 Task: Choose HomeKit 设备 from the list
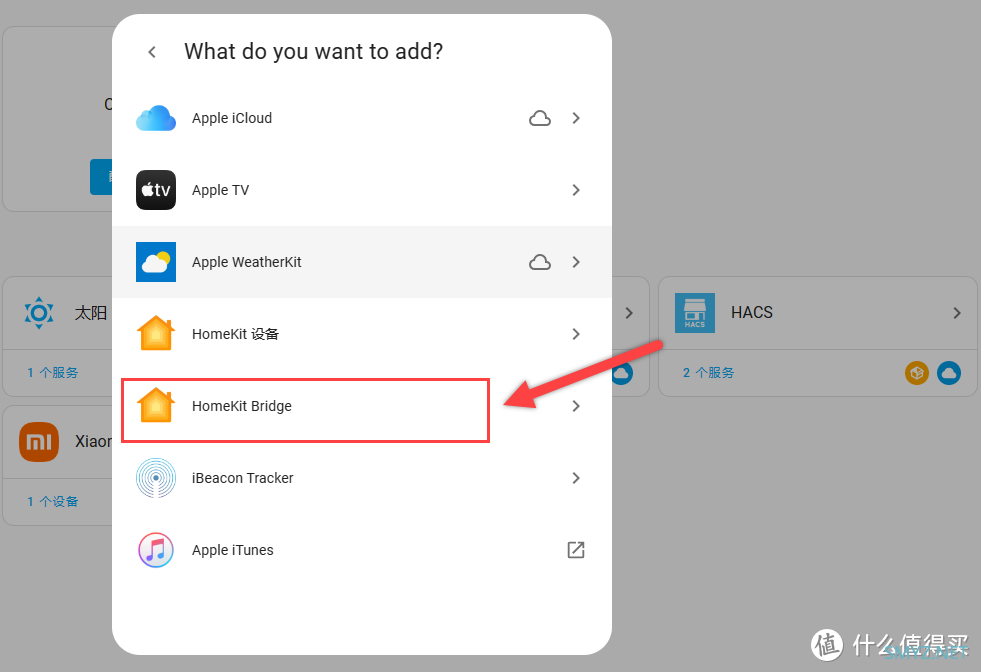coord(362,334)
